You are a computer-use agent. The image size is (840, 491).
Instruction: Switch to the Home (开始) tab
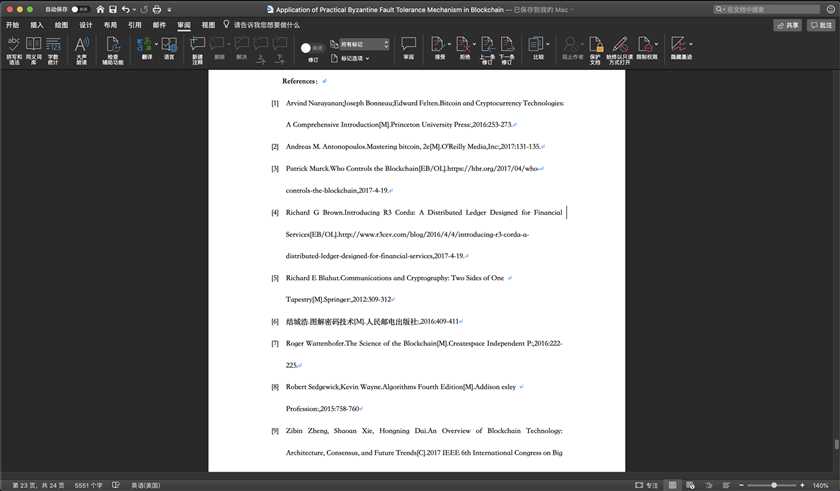point(12,25)
